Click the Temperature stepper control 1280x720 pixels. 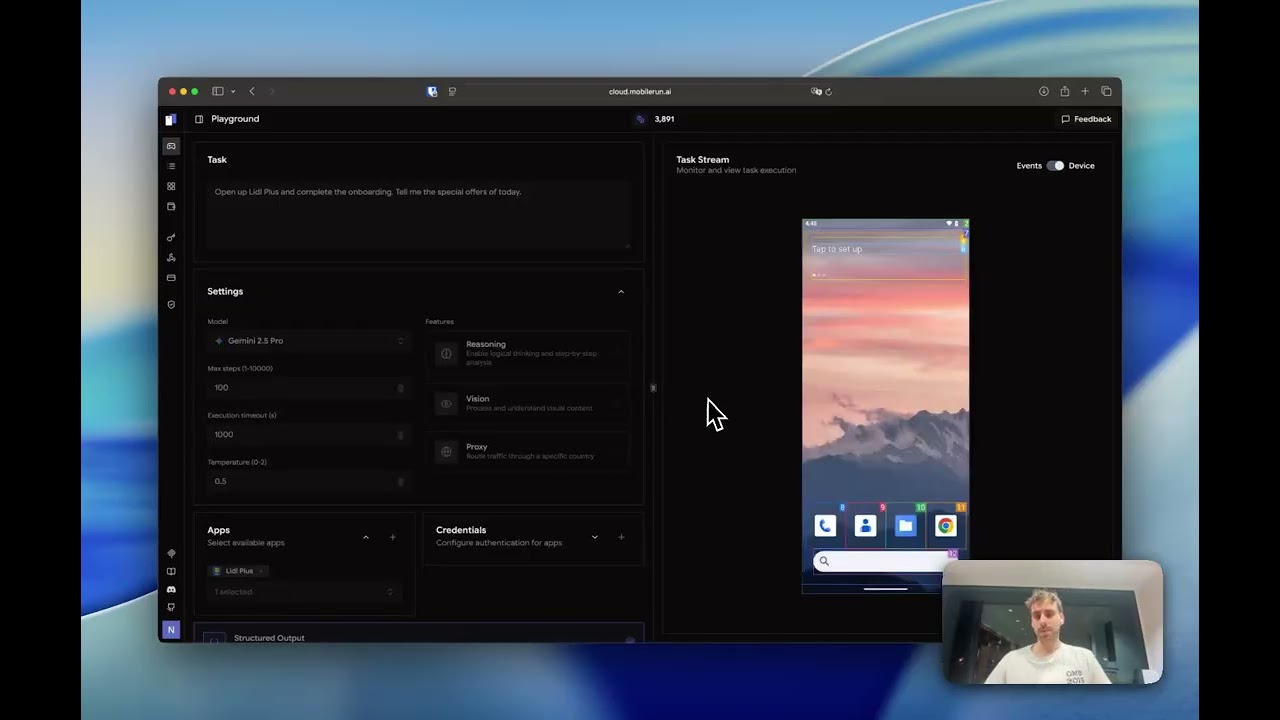pyautogui.click(x=401, y=482)
